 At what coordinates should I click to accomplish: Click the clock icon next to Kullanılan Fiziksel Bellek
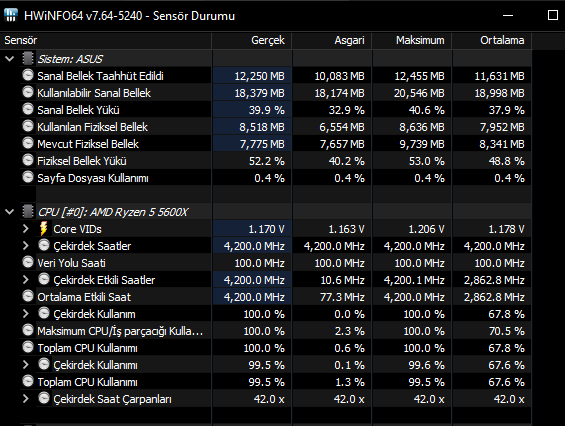tap(28, 126)
